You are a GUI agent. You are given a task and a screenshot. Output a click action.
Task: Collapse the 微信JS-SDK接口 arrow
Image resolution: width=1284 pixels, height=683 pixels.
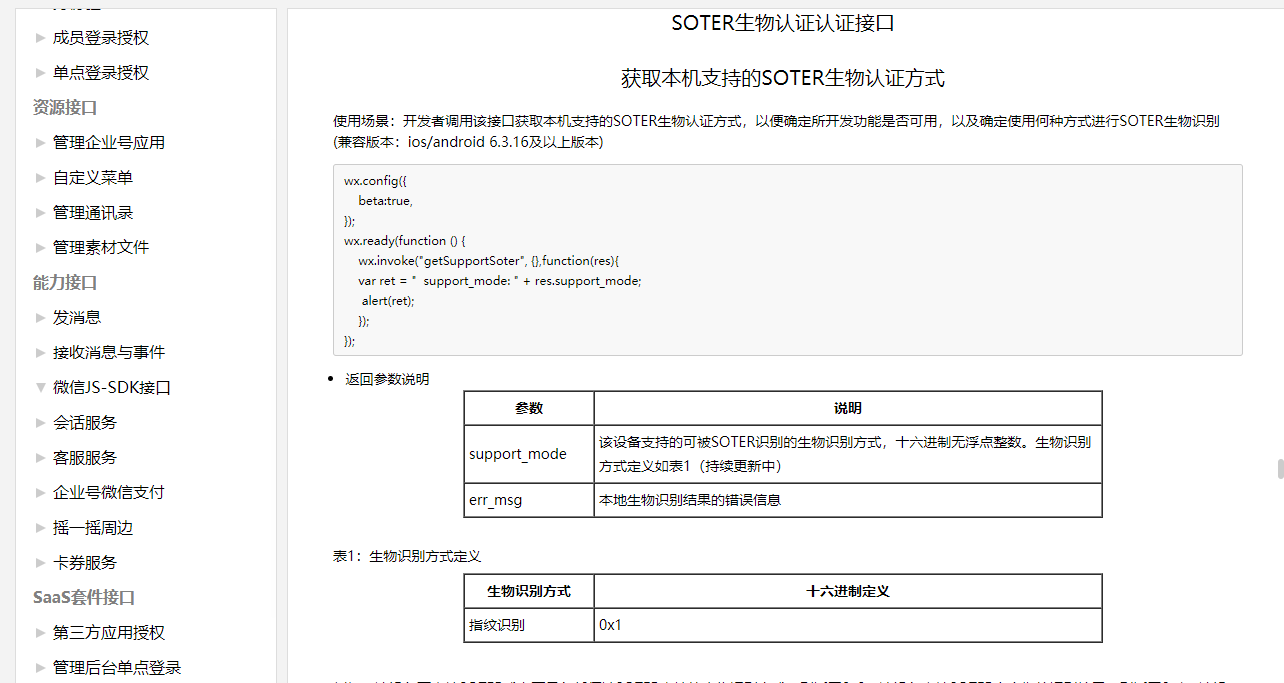click(x=40, y=388)
